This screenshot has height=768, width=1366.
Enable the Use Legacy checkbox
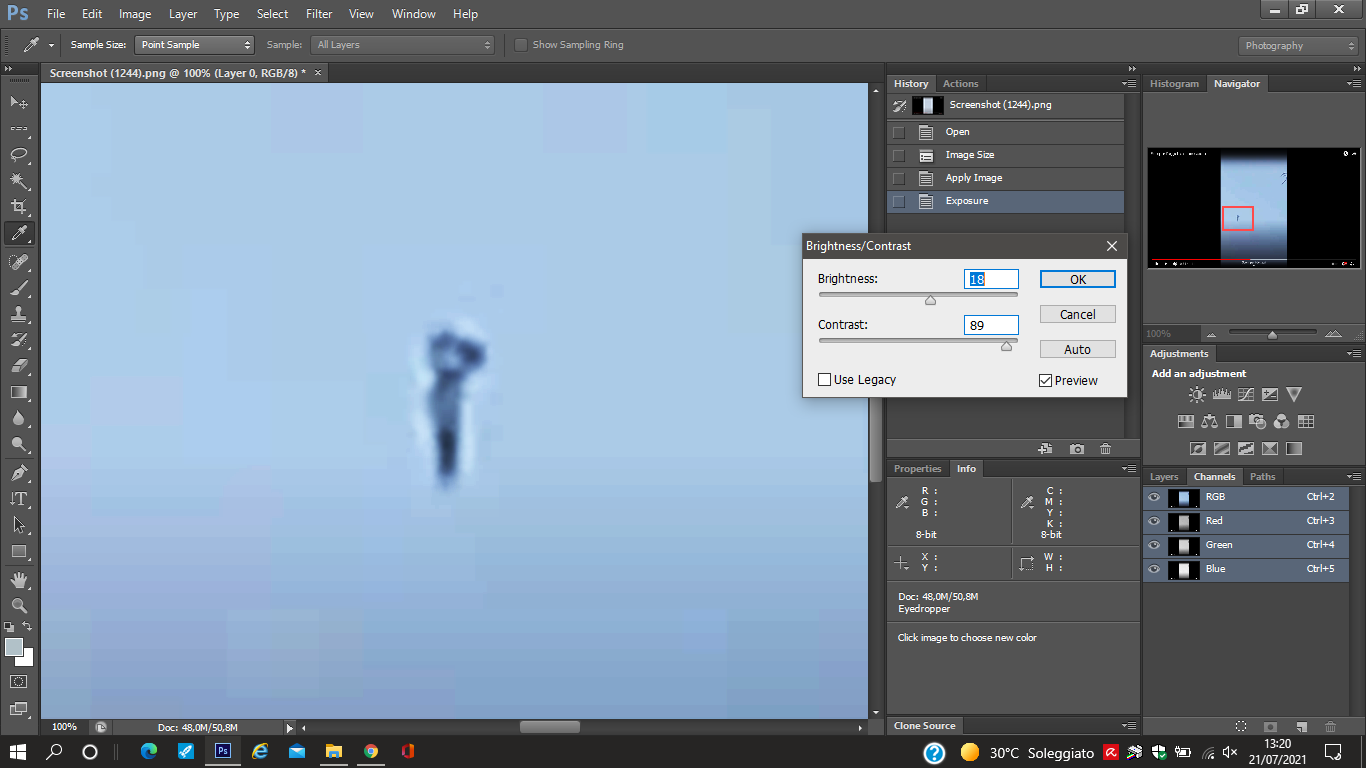click(825, 380)
